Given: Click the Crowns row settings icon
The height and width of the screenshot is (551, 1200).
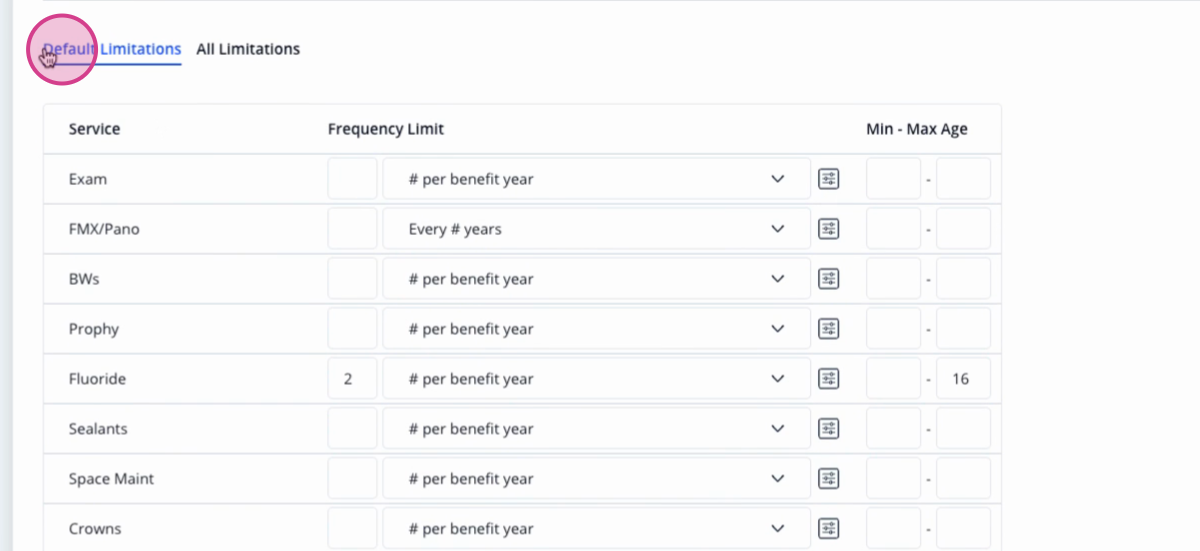Looking at the screenshot, I should tap(829, 529).
